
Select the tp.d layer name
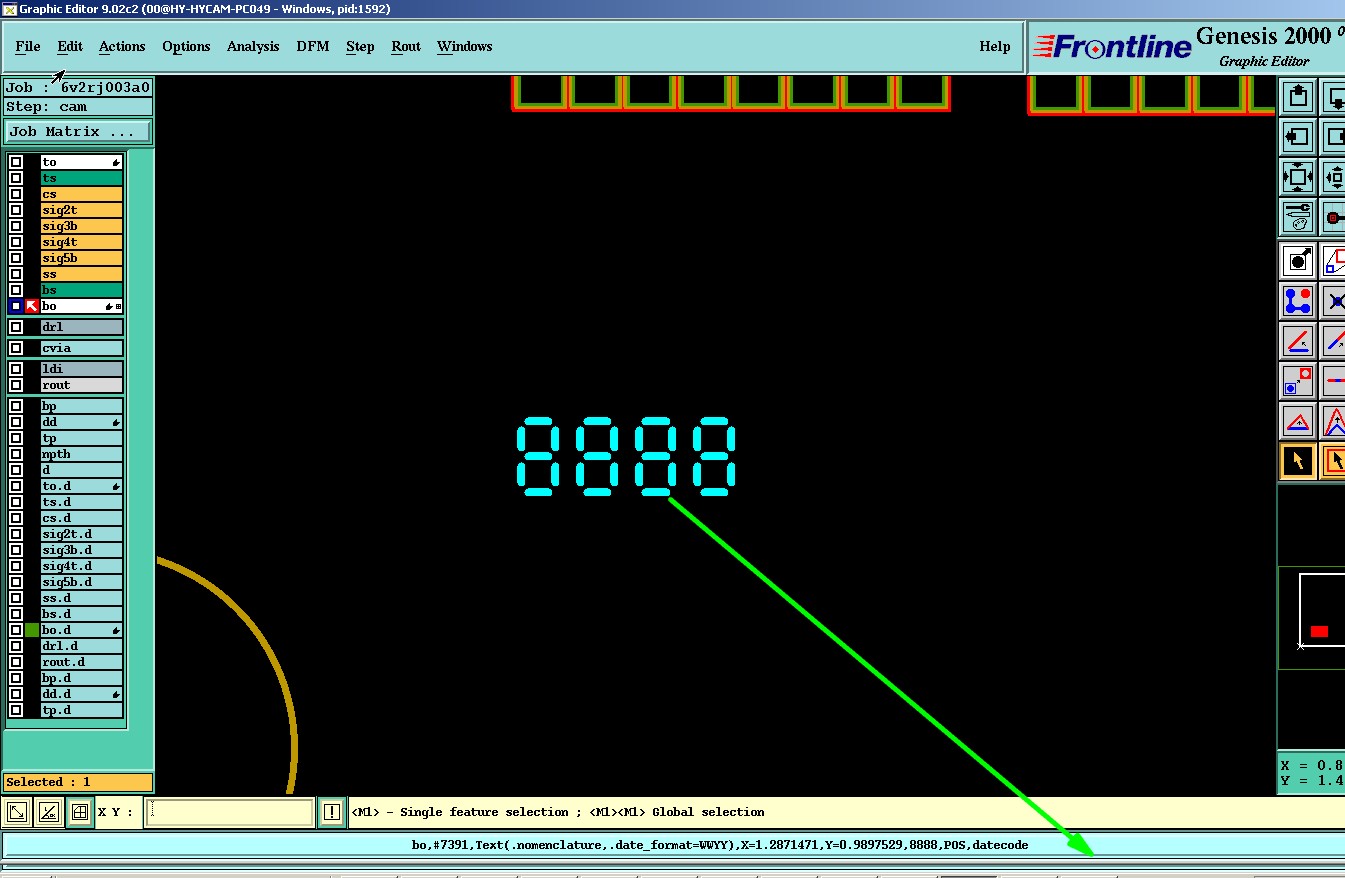click(x=82, y=710)
